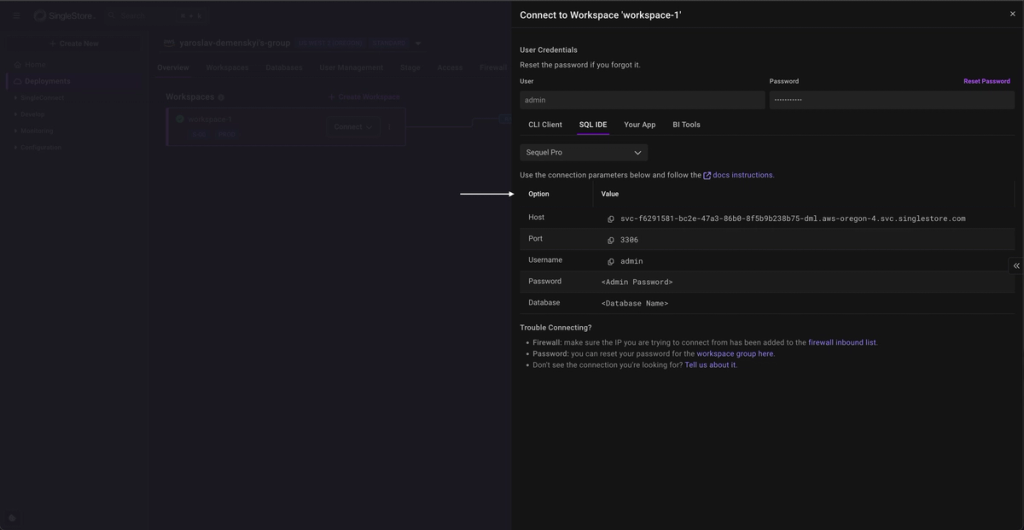Click the 3306 port value
The image size is (1024, 530).
pyautogui.click(x=629, y=240)
